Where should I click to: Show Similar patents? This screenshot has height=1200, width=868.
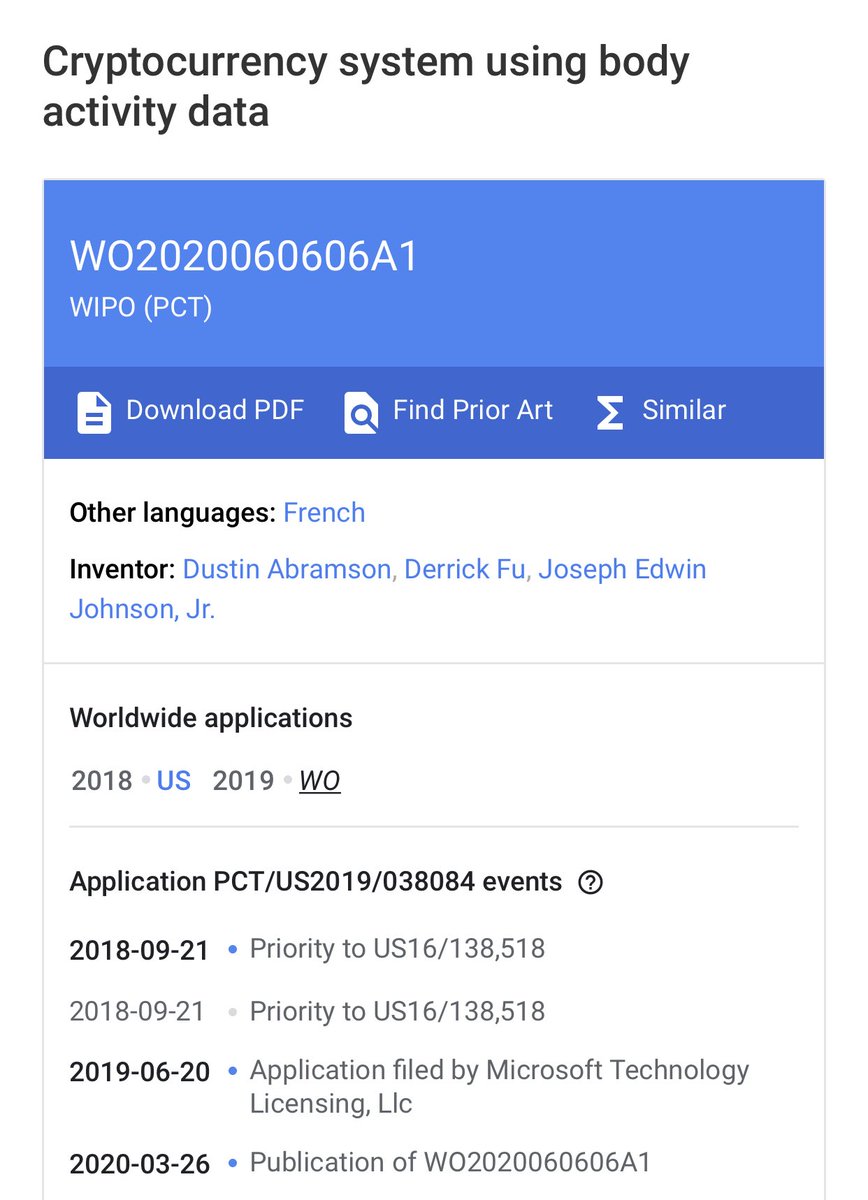661,411
